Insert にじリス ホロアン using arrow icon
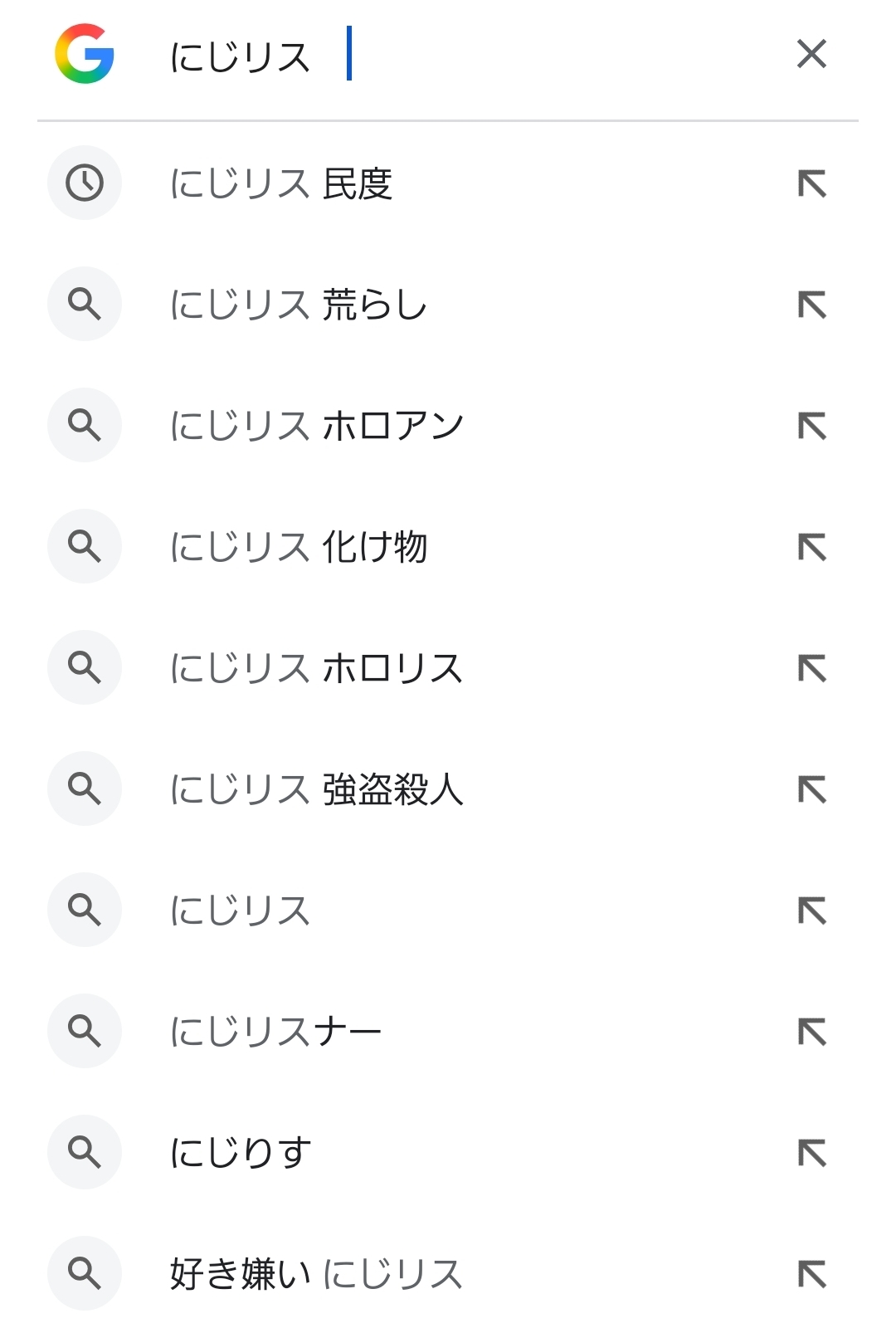Screen dimensions: 896x1328 pos(812,426)
